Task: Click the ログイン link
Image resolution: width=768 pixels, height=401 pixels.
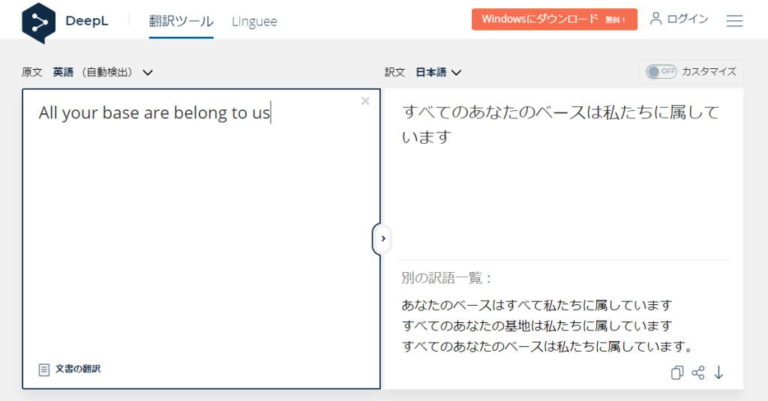Action: (688, 19)
